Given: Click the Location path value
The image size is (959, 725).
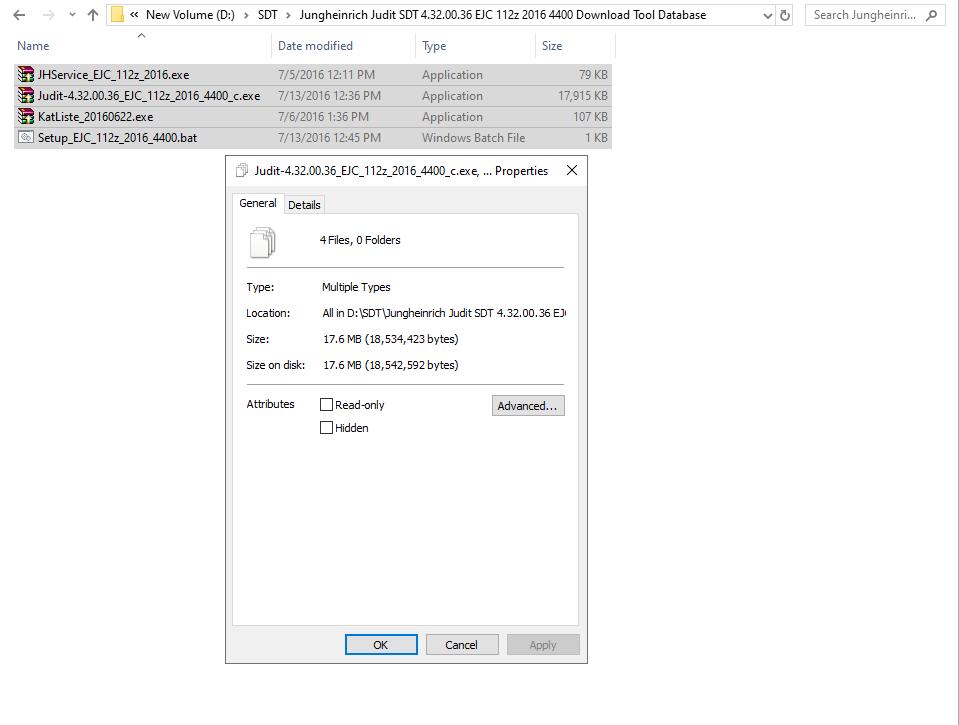Looking at the screenshot, I should (444, 313).
